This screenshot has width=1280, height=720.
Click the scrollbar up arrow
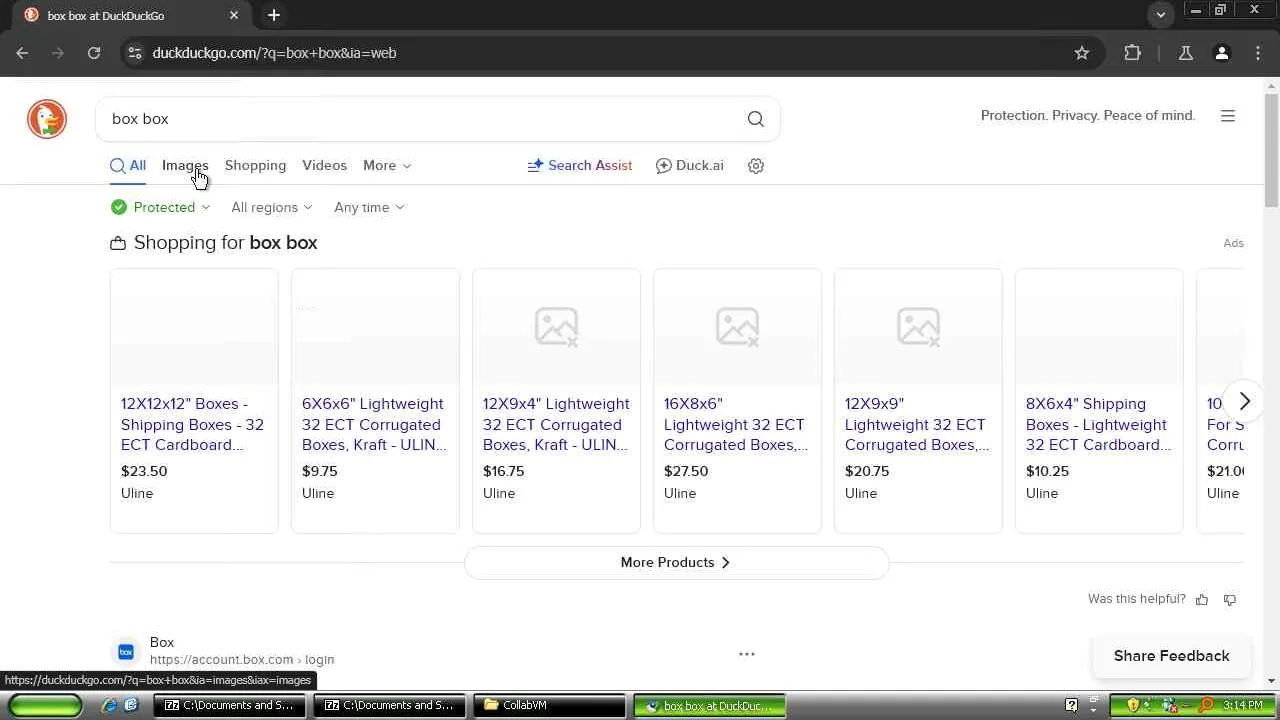point(1271,85)
